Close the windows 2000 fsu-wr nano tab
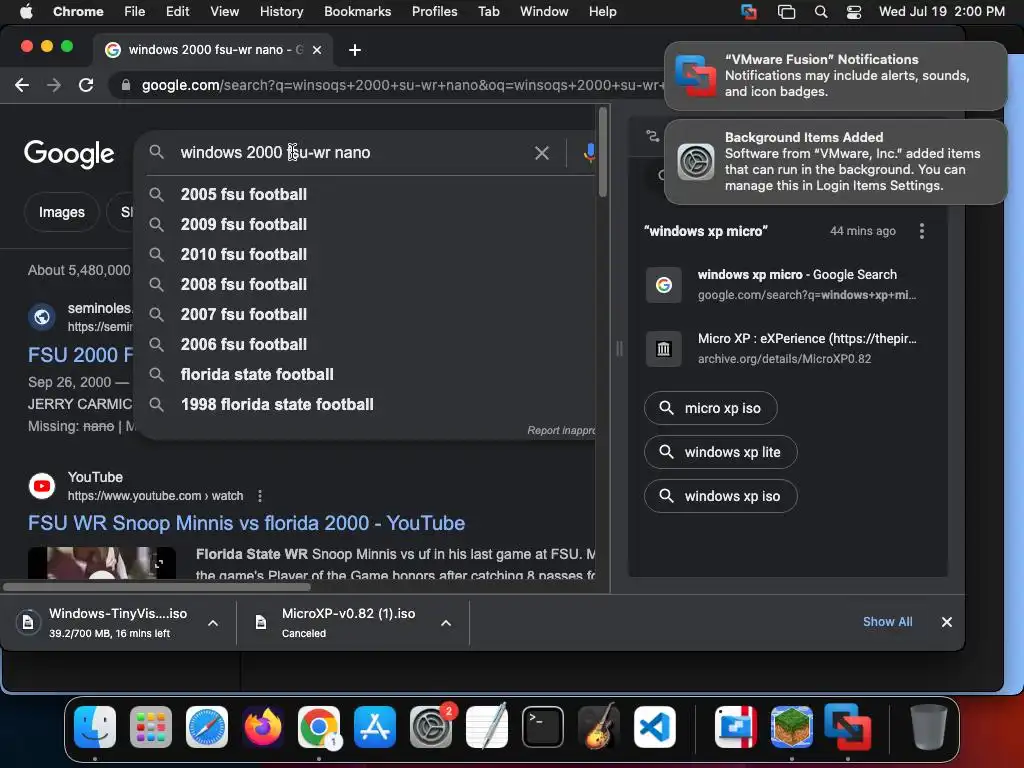 coord(317,50)
